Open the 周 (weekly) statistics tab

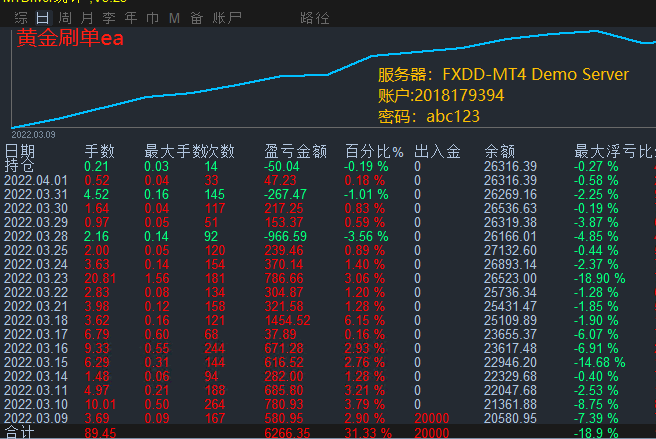65,18
